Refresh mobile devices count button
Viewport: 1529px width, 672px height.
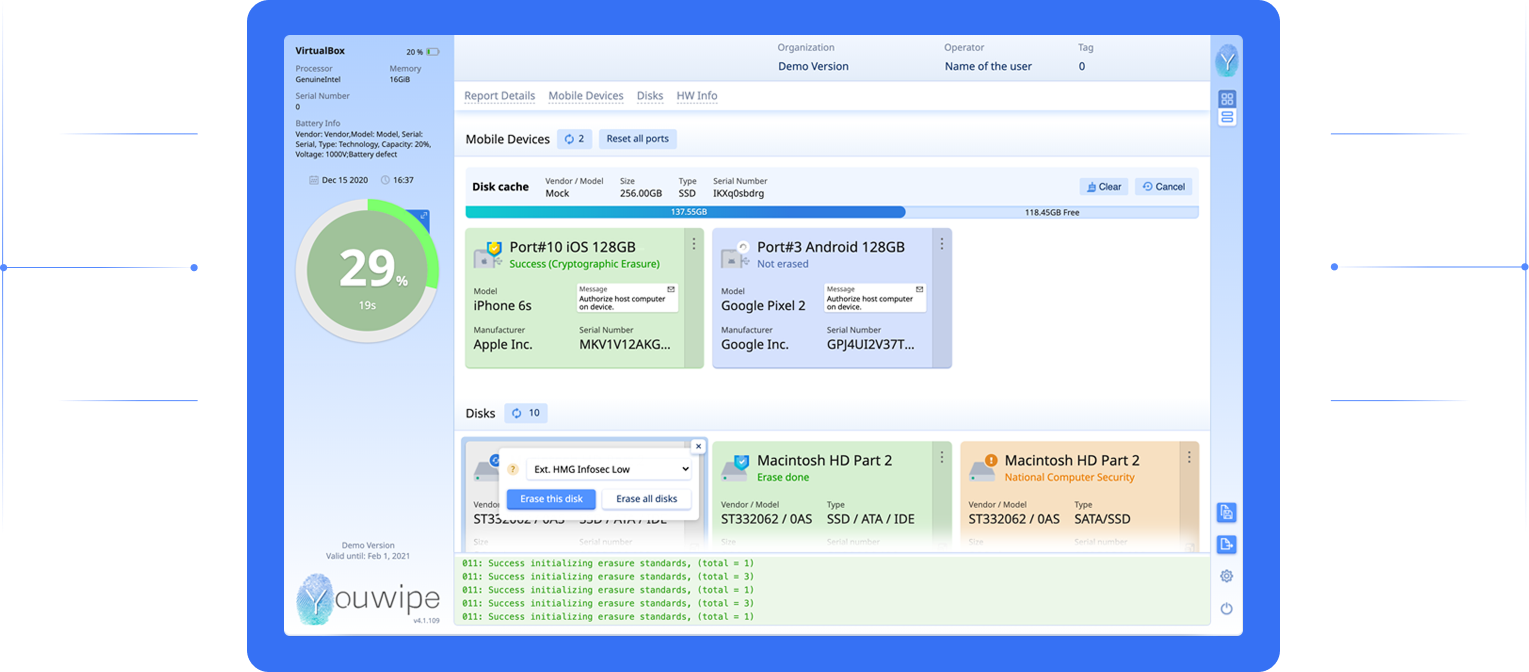pos(575,139)
